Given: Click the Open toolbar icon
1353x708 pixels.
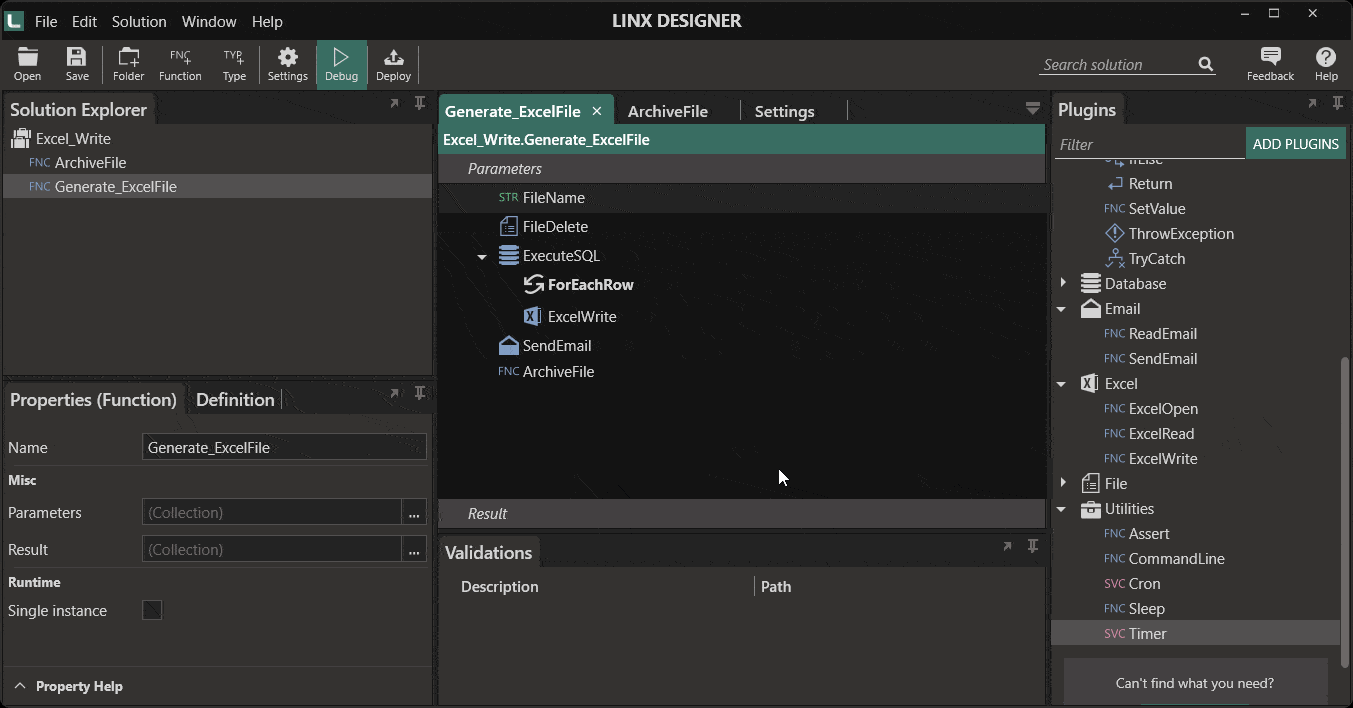Looking at the screenshot, I should pyautogui.click(x=27, y=64).
